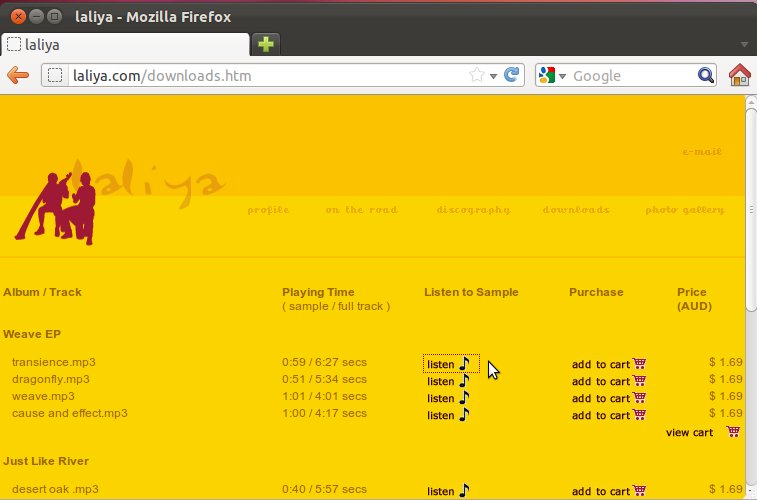Click the cart icon beside view cart
Screen dimensions: 757x500
(x=733, y=431)
